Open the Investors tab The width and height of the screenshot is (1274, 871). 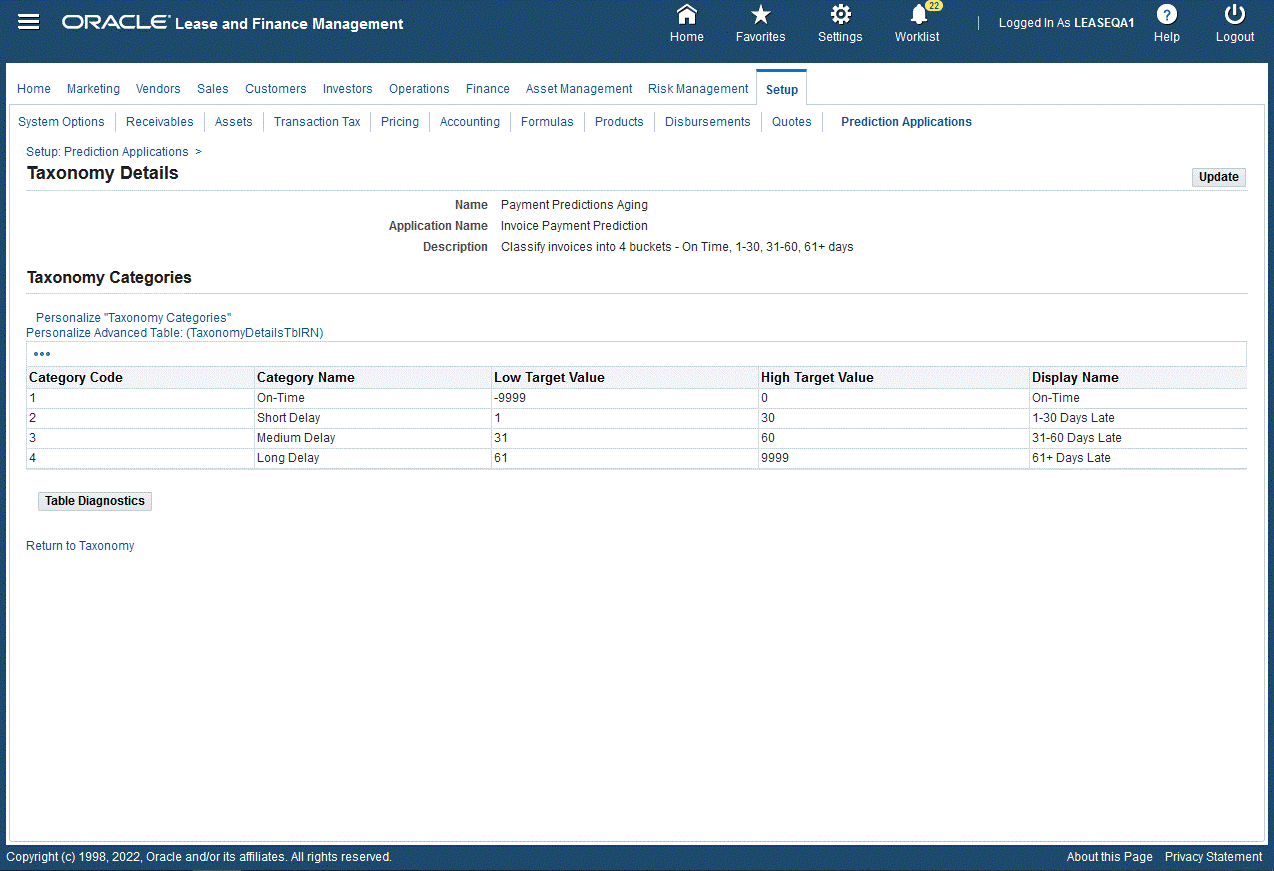[x=348, y=89]
